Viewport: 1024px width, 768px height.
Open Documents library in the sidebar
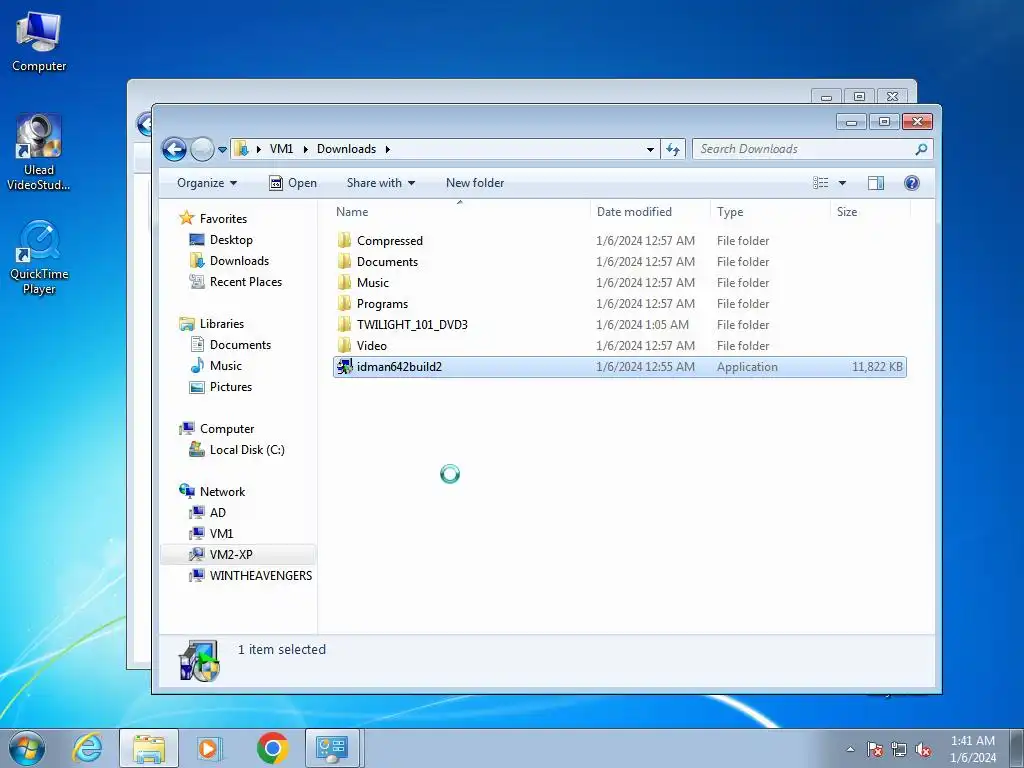[x=231, y=345]
